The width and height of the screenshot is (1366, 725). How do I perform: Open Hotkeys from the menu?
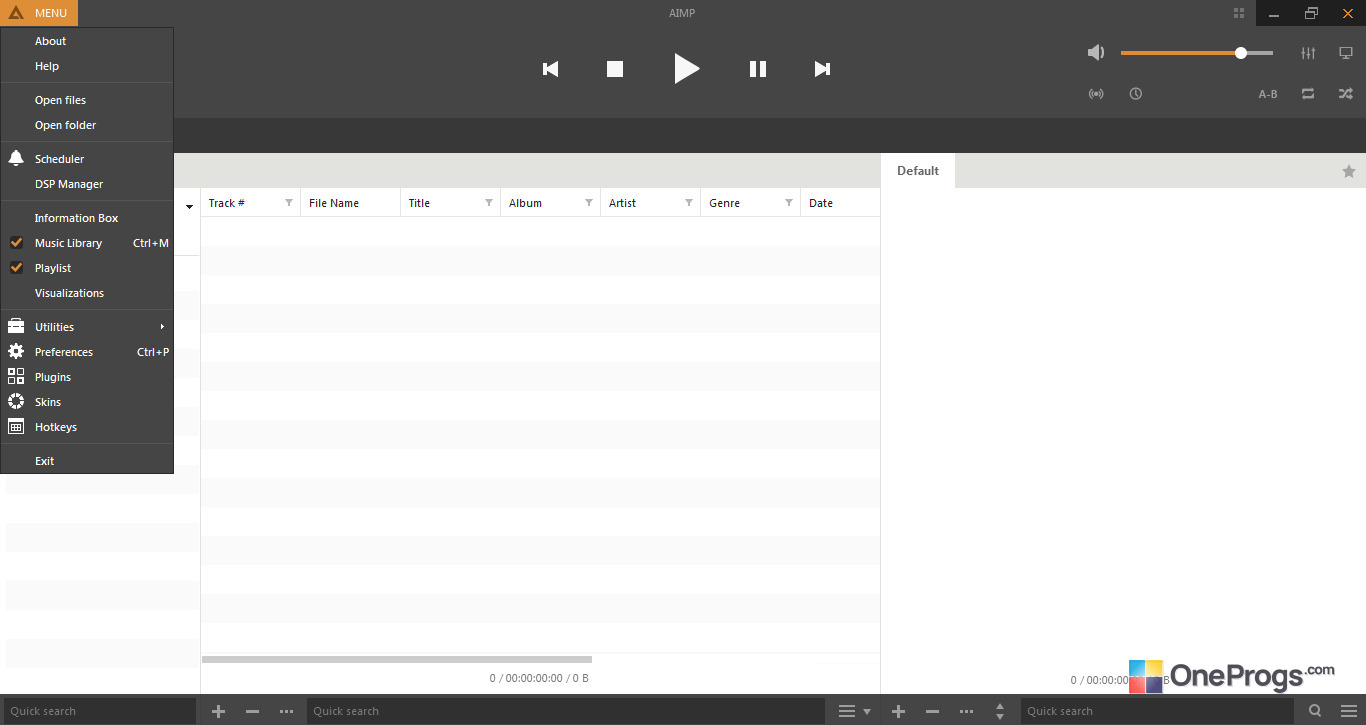87,427
